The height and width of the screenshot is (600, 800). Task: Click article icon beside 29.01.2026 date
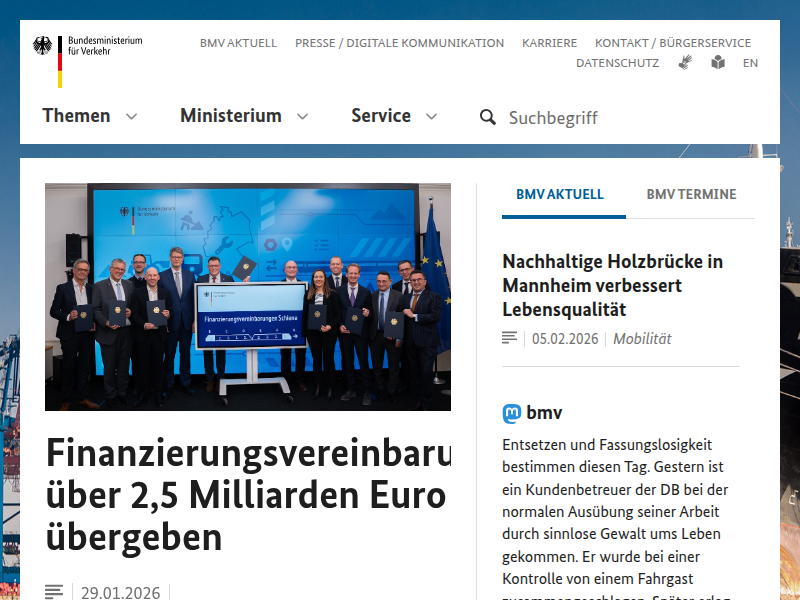click(54, 592)
